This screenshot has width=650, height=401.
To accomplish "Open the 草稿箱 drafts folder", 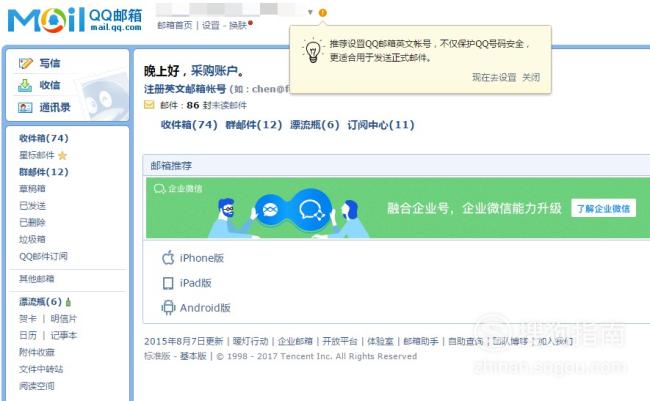I will pos(32,189).
